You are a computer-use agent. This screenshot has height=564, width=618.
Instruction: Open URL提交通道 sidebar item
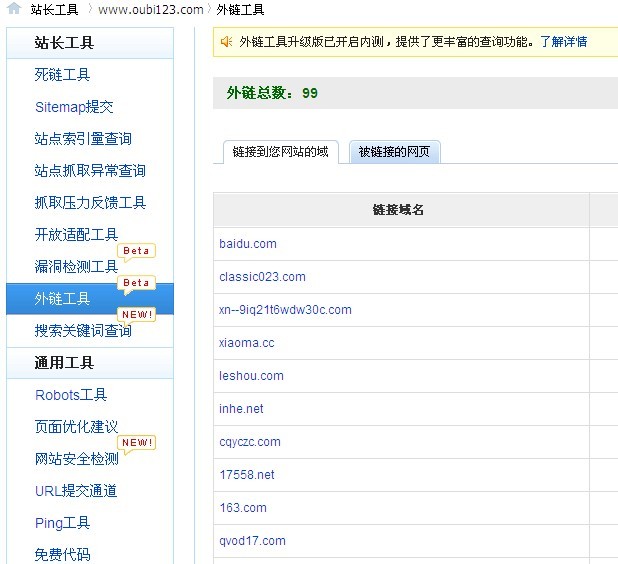(76, 491)
